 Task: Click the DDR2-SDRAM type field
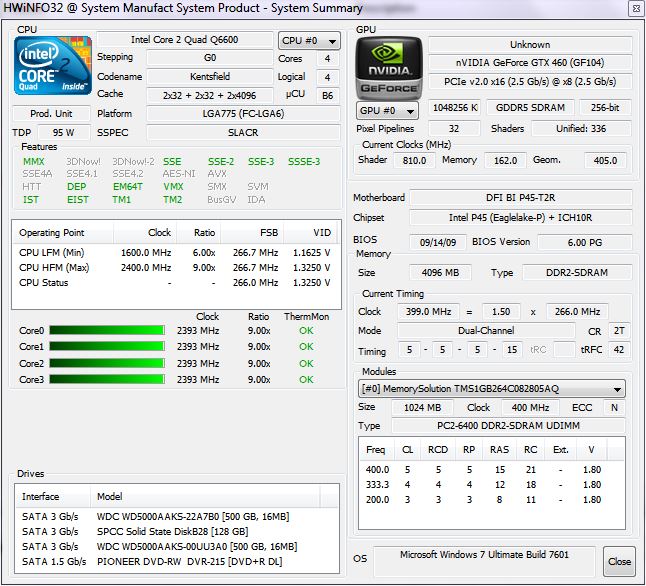[577, 272]
